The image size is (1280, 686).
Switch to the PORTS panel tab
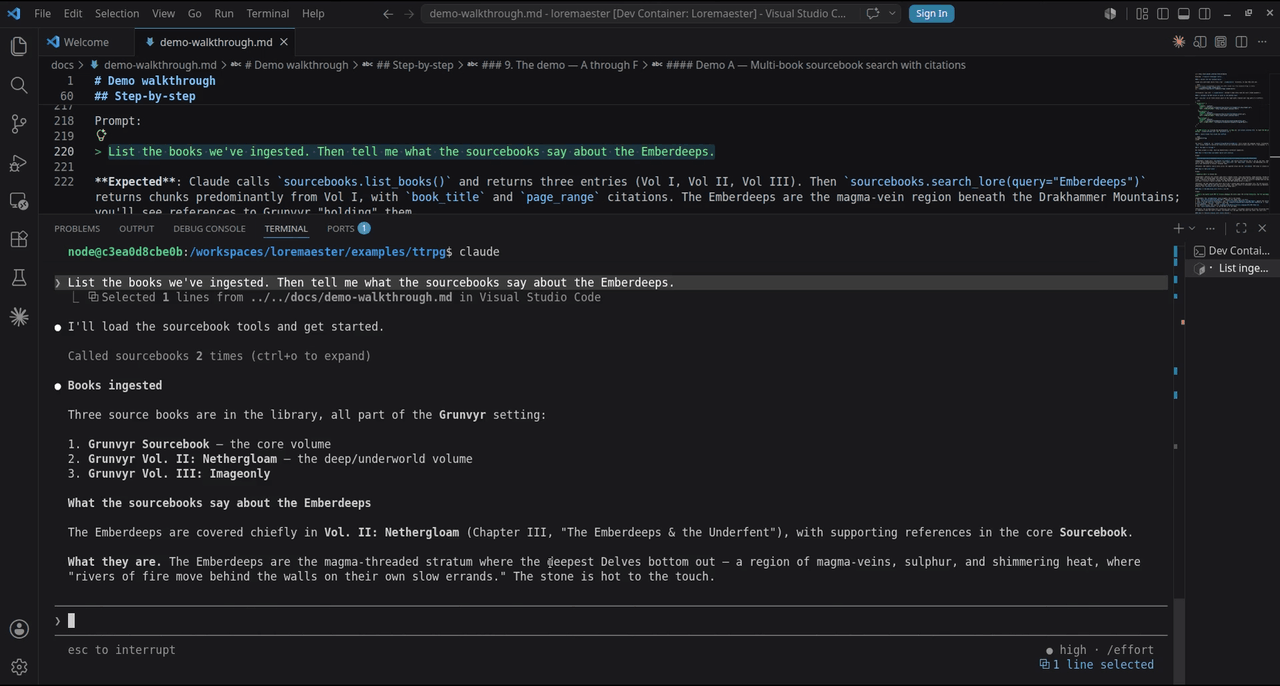[348, 228]
